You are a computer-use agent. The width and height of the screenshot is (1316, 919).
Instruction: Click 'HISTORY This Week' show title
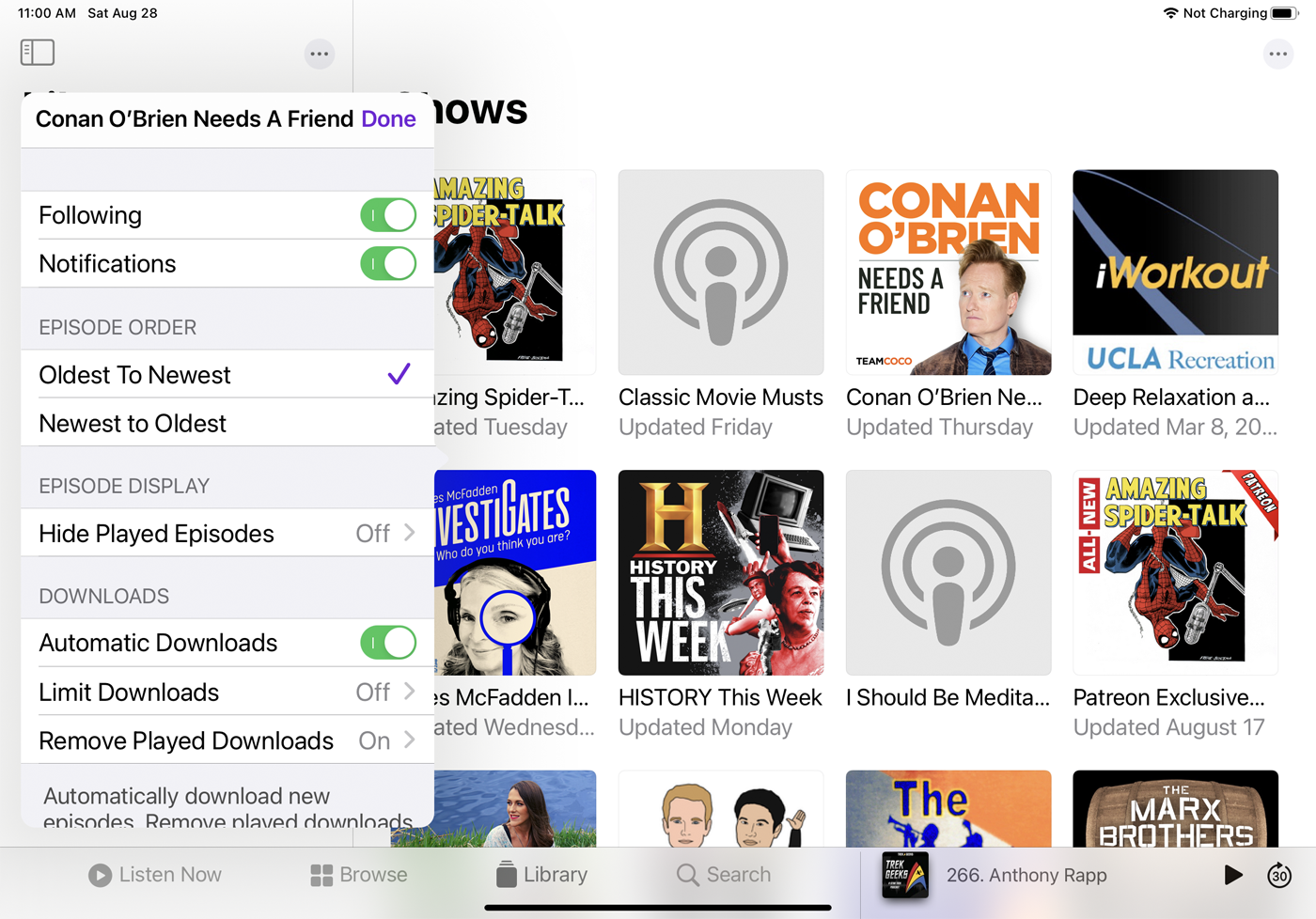pos(720,697)
